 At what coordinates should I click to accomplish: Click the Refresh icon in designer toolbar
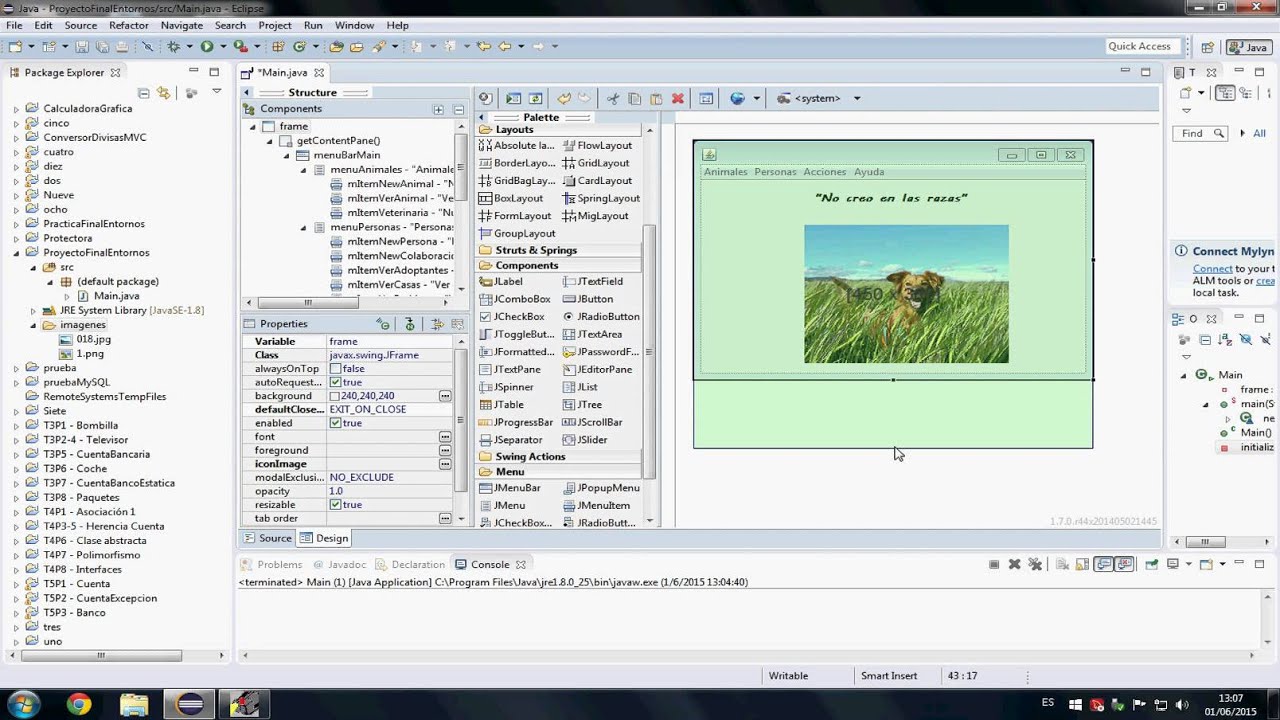(536, 98)
